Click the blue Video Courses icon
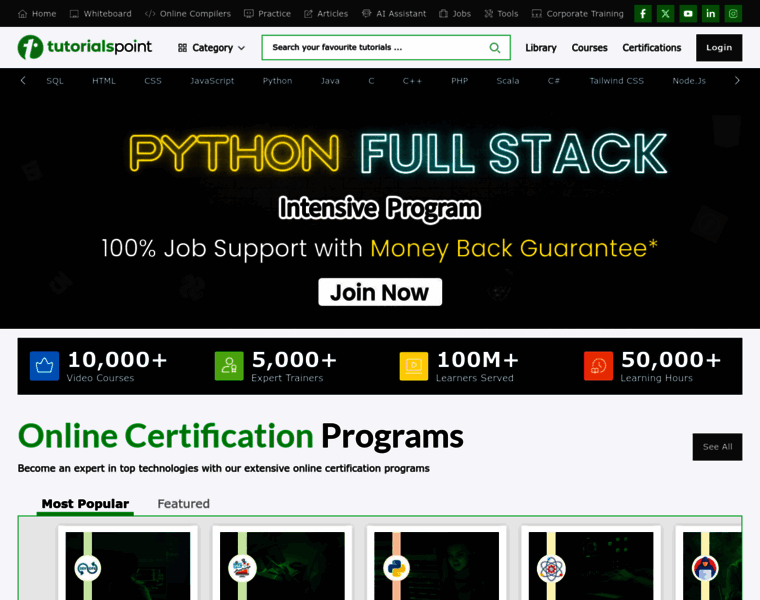This screenshot has height=600, width=760. point(45,366)
